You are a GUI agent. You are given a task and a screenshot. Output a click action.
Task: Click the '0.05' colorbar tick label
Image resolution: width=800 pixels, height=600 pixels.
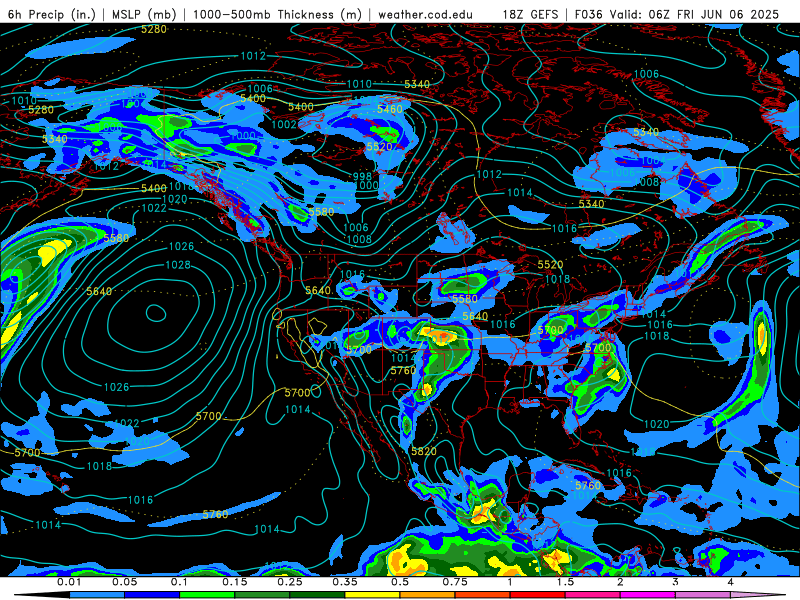pyautogui.click(x=124, y=582)
